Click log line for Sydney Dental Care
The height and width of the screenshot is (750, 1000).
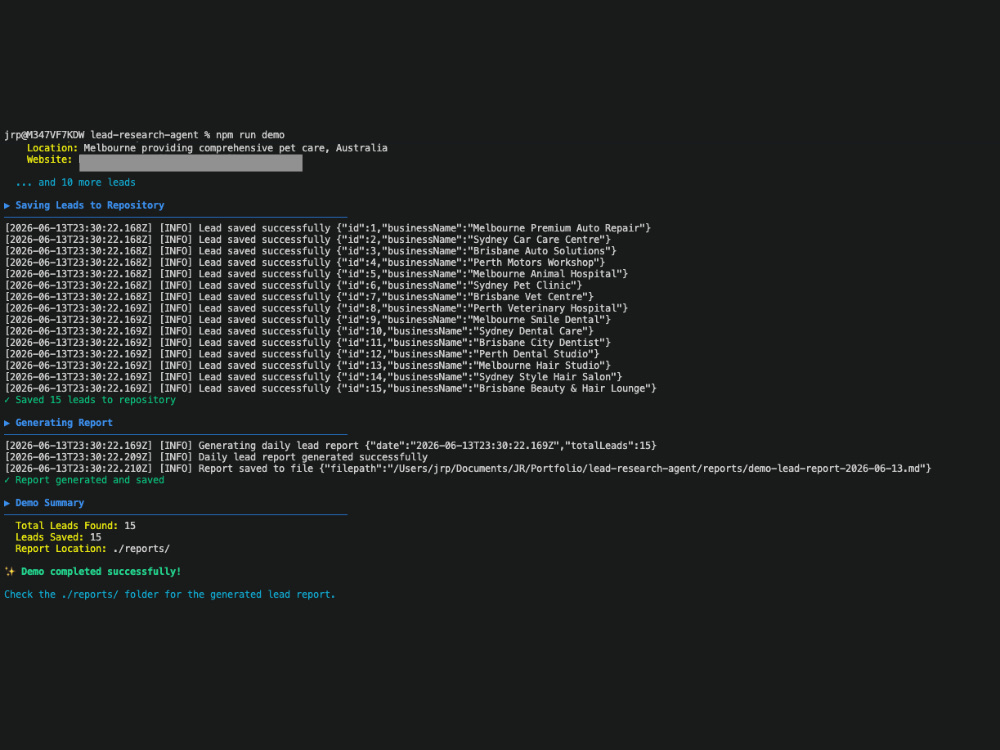(299, 332)
